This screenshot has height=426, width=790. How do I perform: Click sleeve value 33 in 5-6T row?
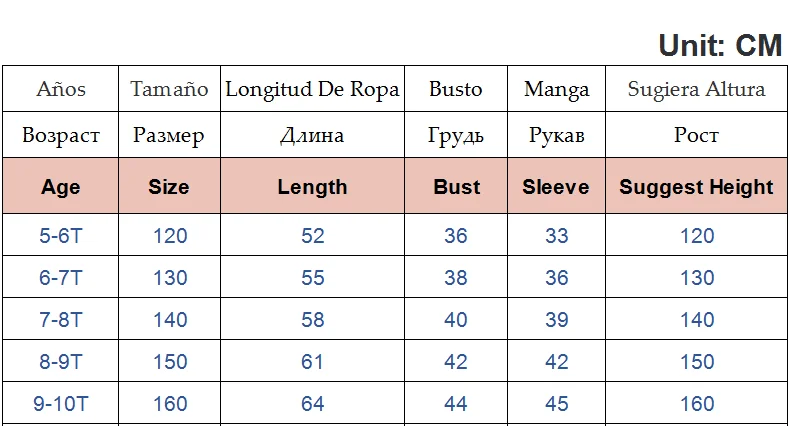(x=556, y=236)
